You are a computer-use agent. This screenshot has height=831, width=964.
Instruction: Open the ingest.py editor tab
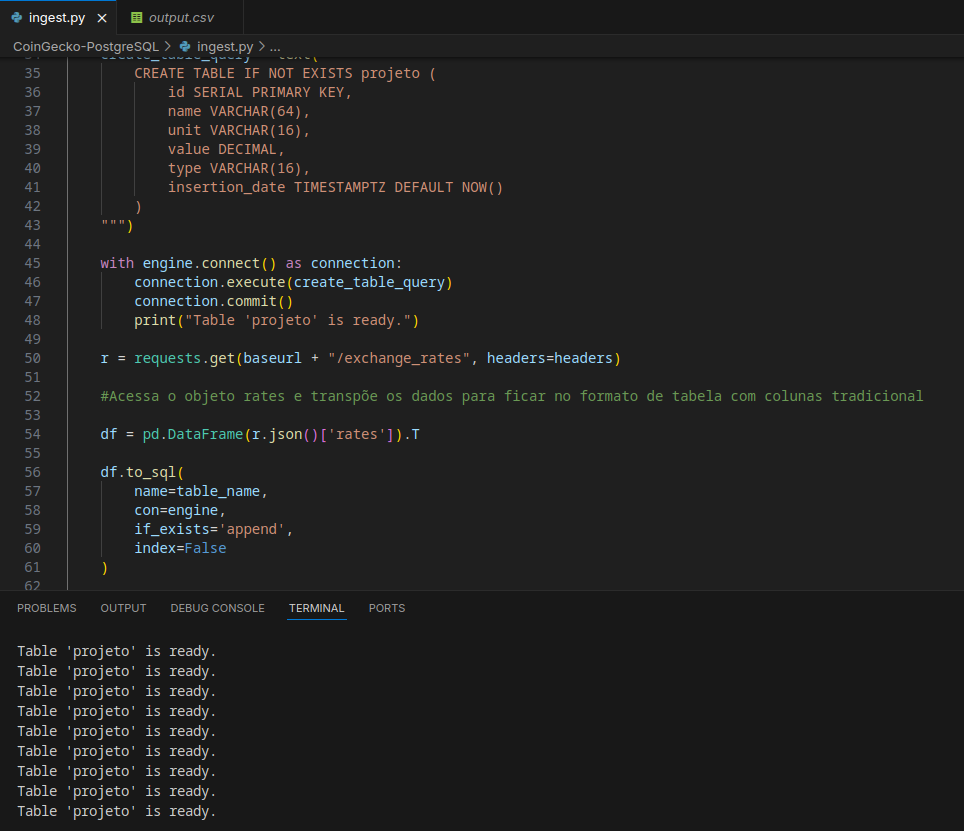pyautogui.click(x=58, y=18)
